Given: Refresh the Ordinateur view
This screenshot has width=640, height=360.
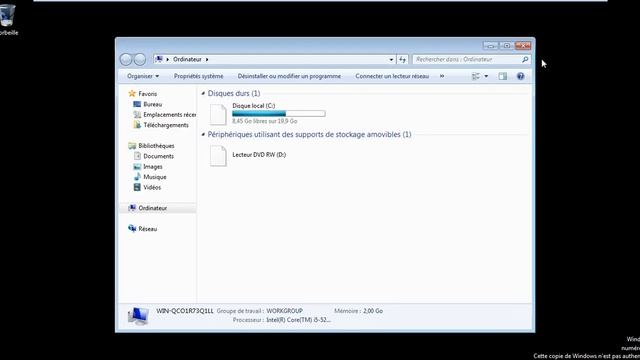Looking at the screenshot, I should pyautogui.click(x=402, y=60).
